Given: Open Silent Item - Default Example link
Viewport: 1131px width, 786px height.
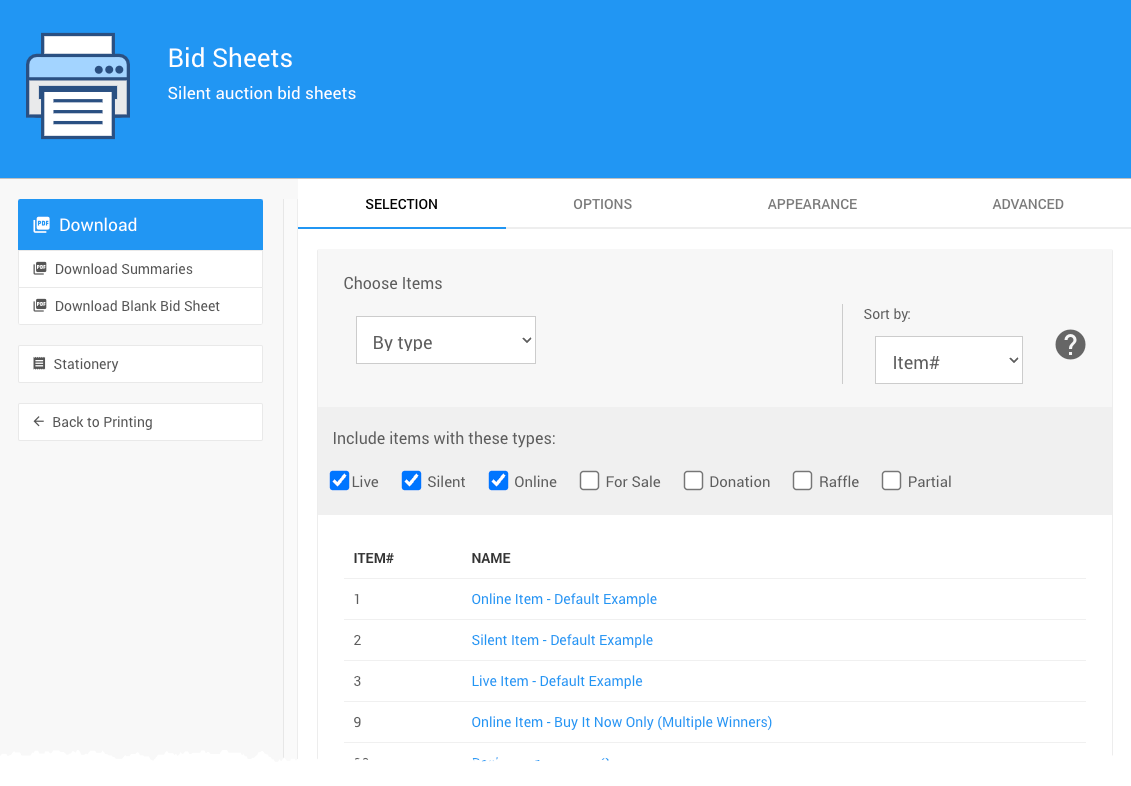Looking at the screenshot, I should click(562, 640).
